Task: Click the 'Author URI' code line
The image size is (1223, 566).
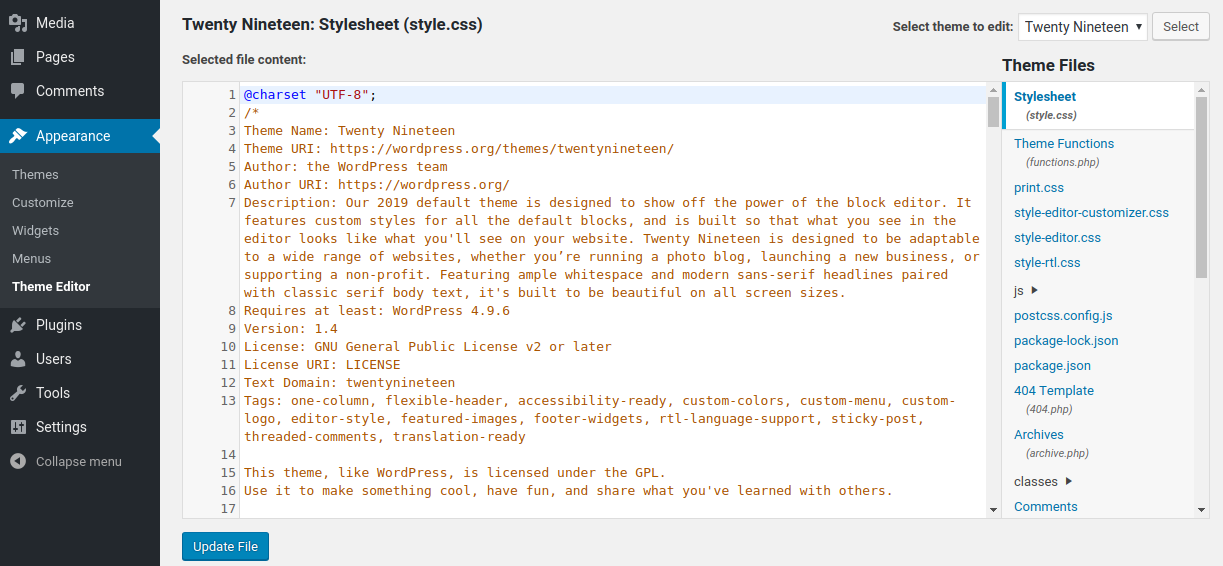Action: [377, 185]
